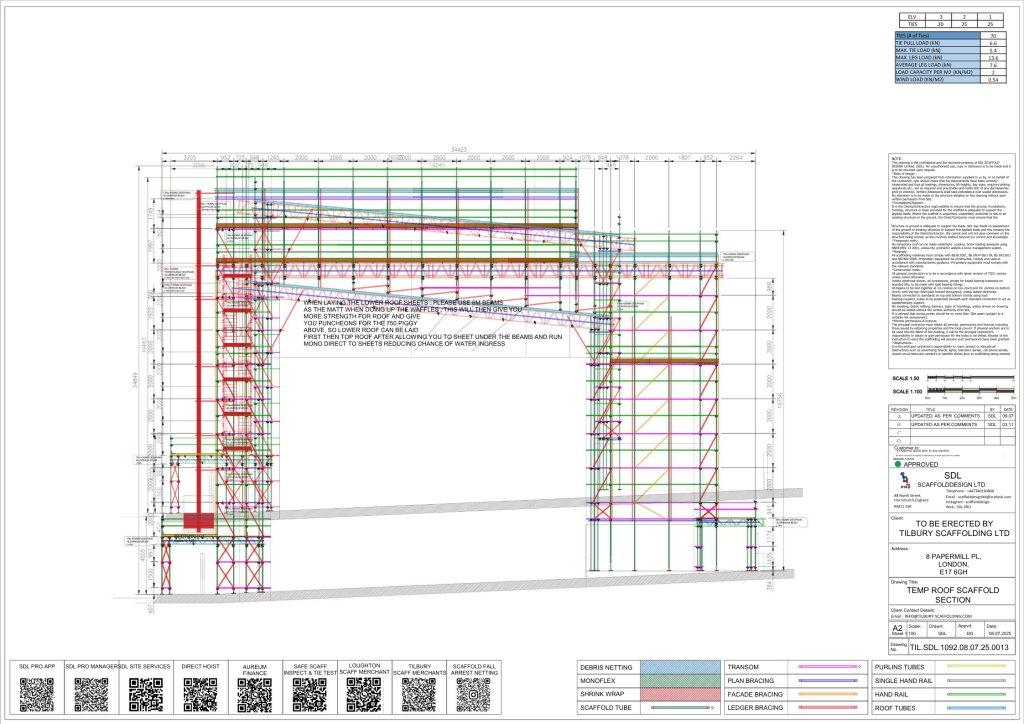Click the QR code under AUREUM FINANCE
The height and width of the screenshot is (724, 1024).
tap(255, 694)
